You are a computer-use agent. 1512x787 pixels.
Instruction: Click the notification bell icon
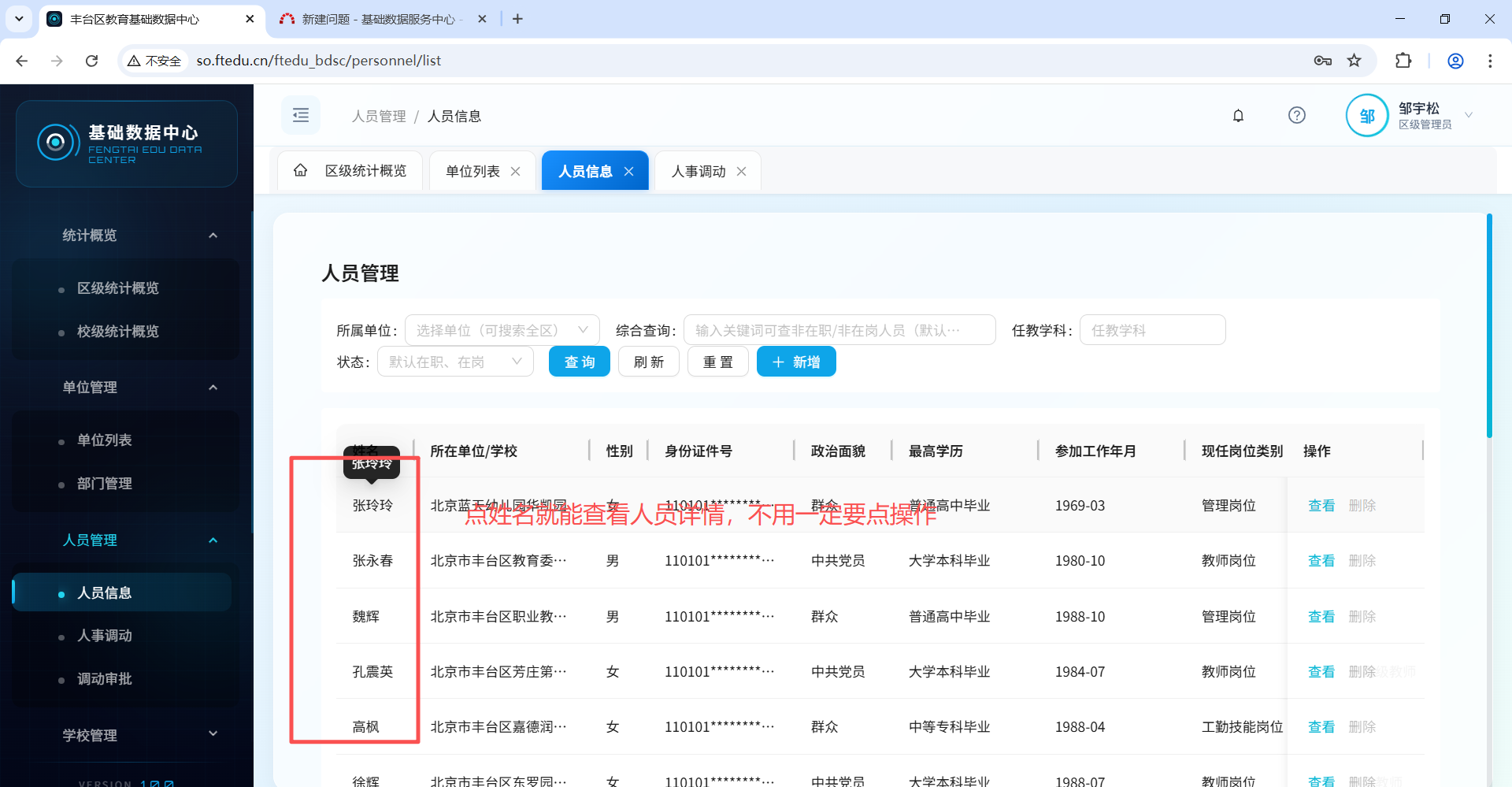[1238, 116]
